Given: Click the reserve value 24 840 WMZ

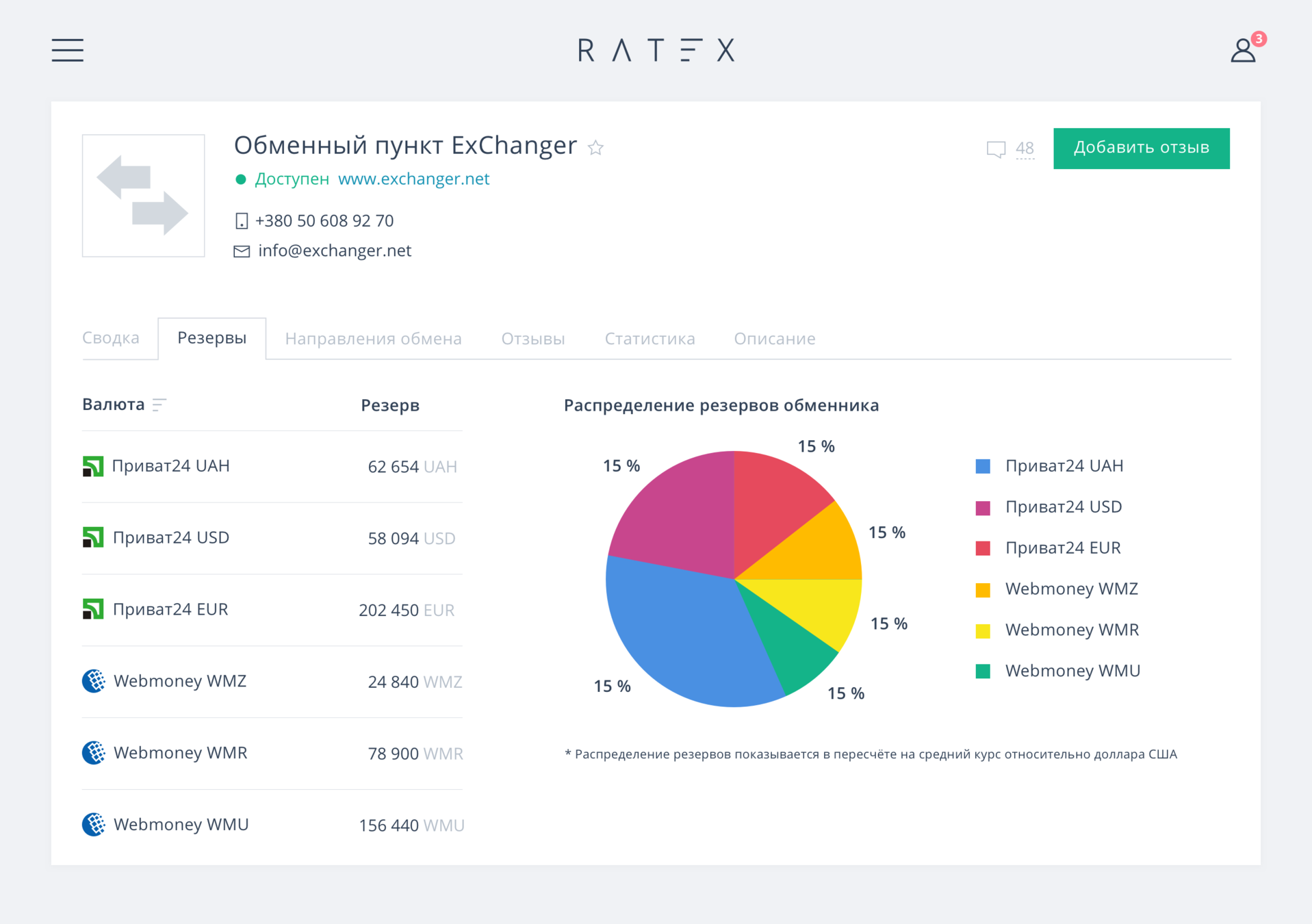Looking at the screenshot, I should click(x=415, y=682).
